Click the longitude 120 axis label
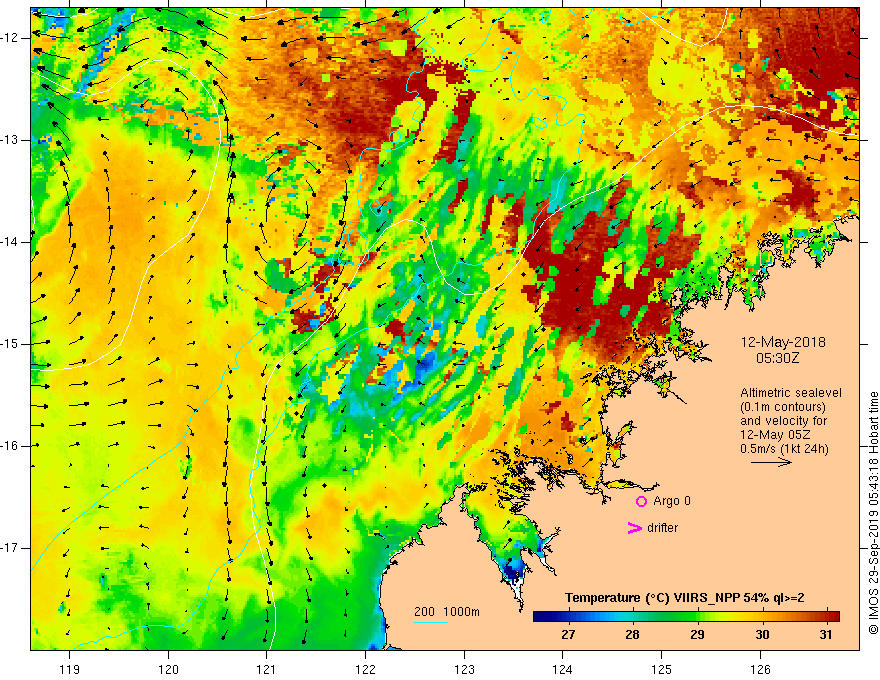Viewport: 880px width, 680px height. click(x=168, y=669)
